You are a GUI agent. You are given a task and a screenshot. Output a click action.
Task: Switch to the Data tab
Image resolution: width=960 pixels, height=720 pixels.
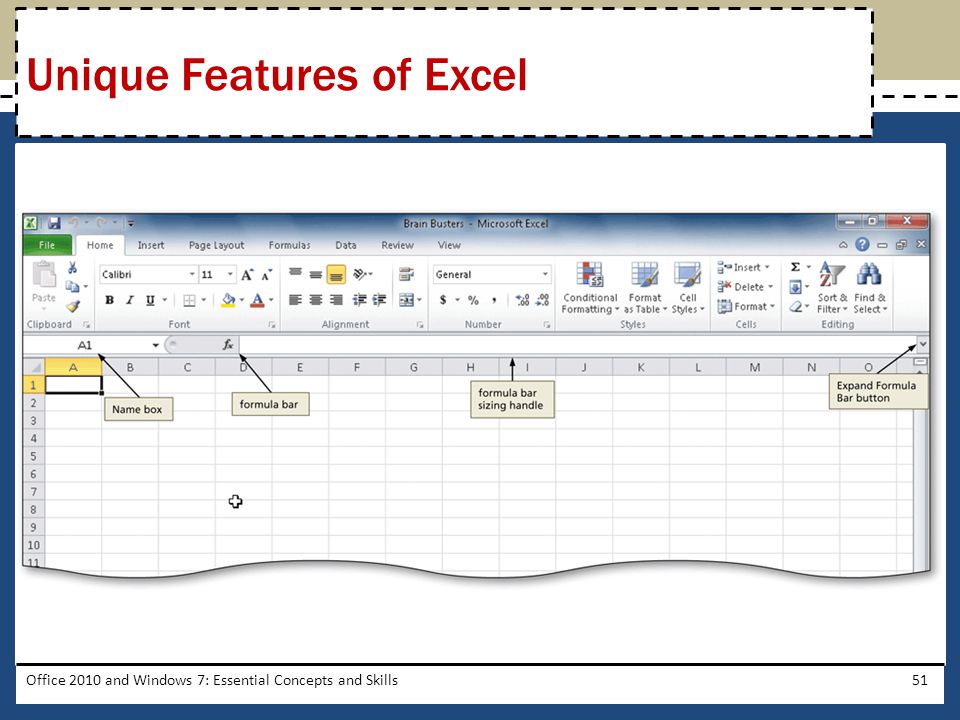(345, 245)
